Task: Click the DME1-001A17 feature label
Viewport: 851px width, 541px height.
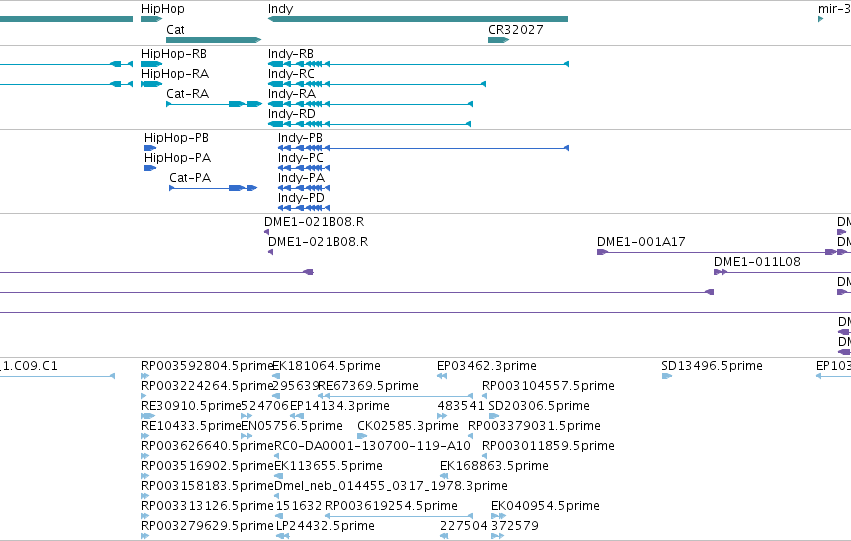Action: [x=641, y=242]
